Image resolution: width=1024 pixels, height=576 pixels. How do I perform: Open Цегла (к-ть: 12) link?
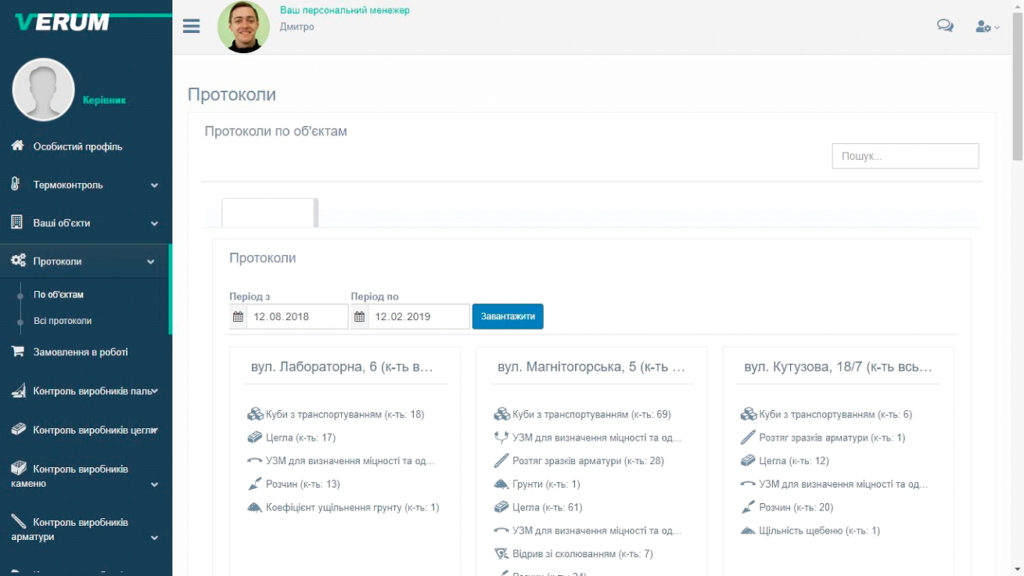[794, 461]
